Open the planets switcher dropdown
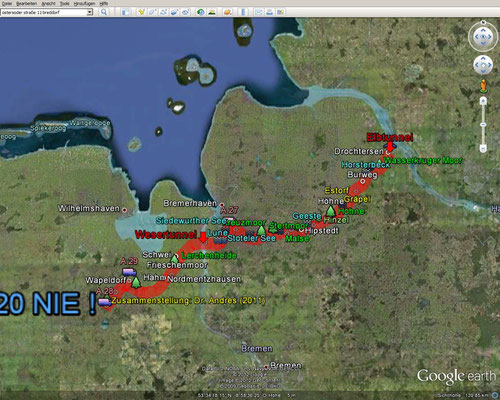The image size is (500, 400). (x=228, y=12)
